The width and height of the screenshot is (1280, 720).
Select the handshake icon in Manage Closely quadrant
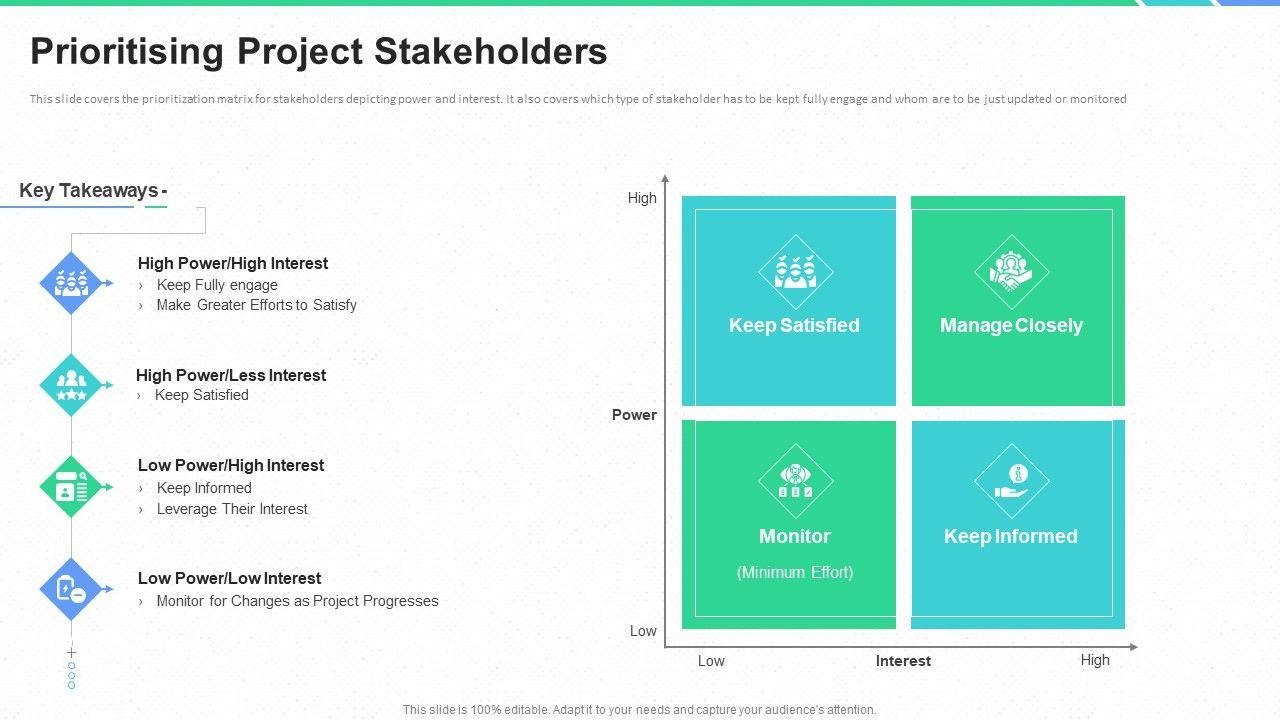tap(1011, 272)
